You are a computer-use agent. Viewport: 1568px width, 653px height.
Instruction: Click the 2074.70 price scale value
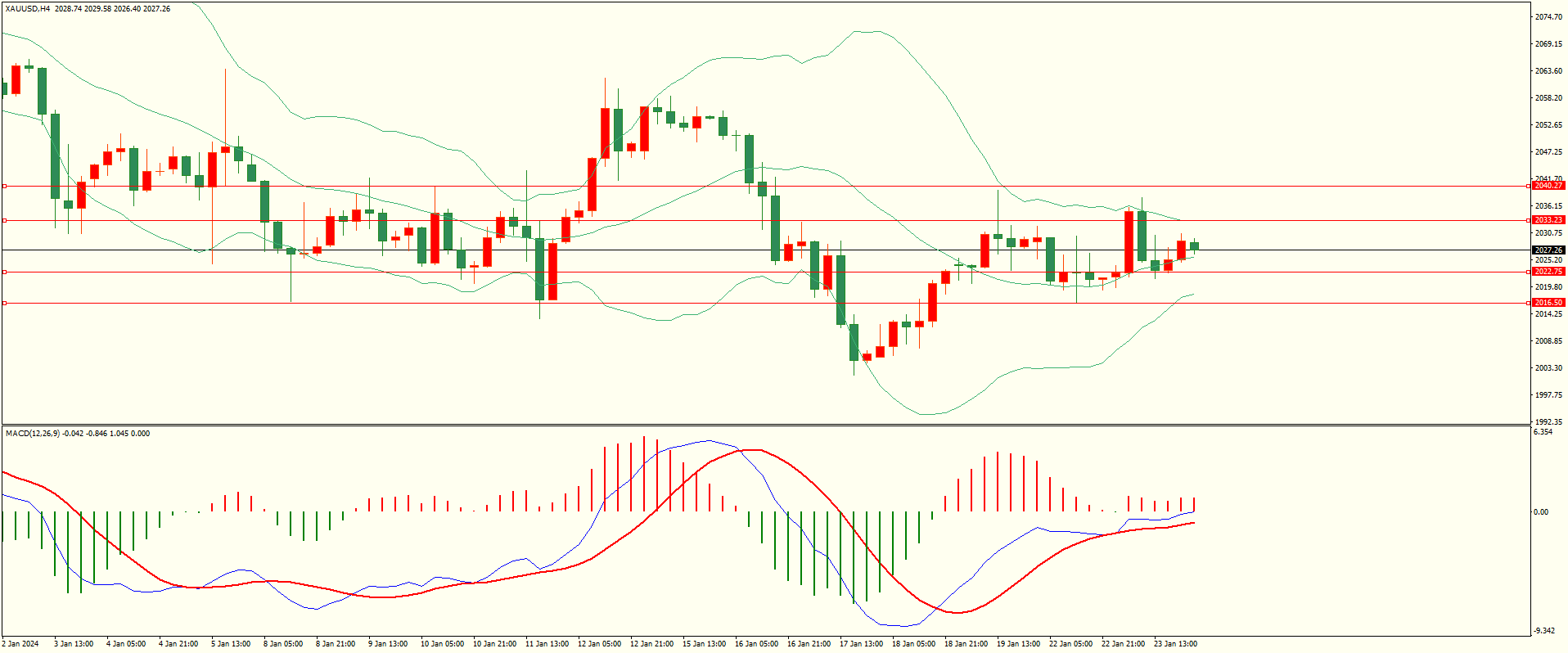tap(1547, 17)
